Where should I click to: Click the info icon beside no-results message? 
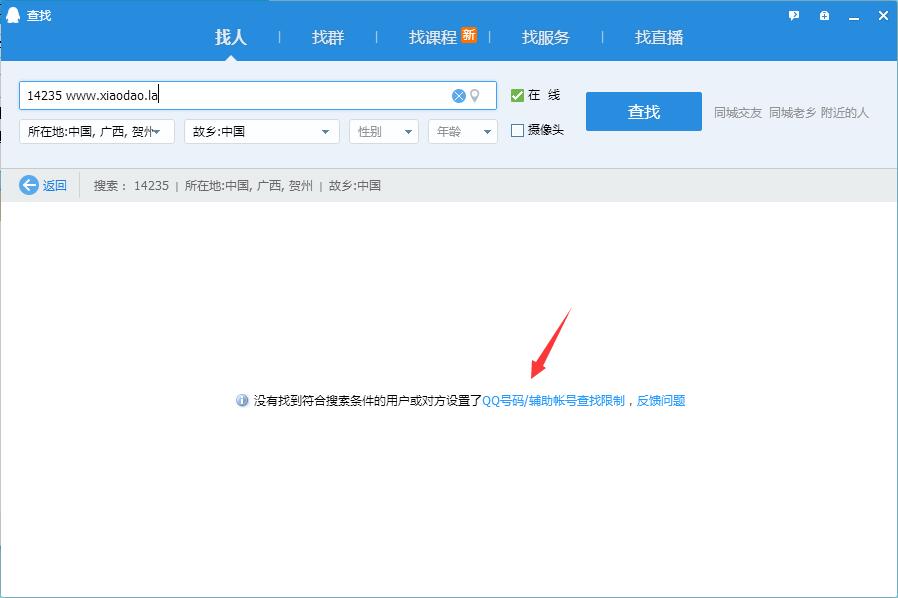click(x=242, y=400)
